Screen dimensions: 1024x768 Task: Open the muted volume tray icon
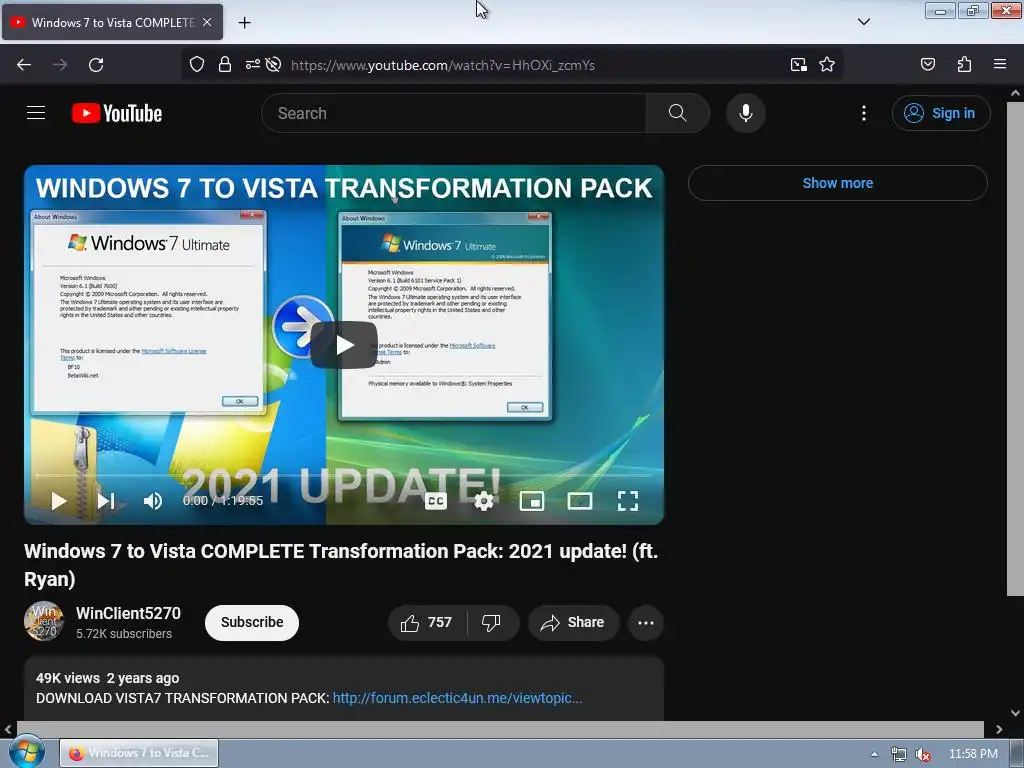pos(923,754)
